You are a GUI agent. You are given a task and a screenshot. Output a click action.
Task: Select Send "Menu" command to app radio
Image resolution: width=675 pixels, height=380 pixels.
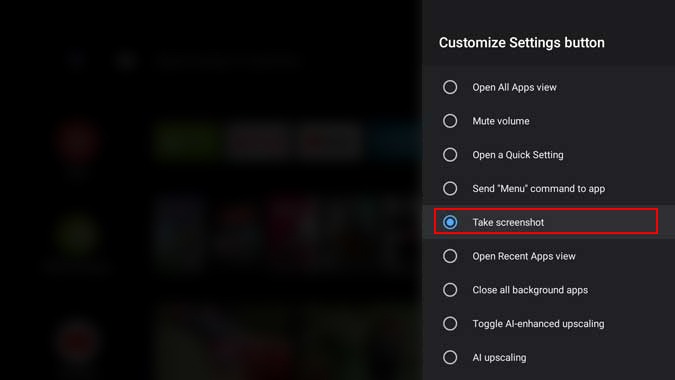pos(450,188)
